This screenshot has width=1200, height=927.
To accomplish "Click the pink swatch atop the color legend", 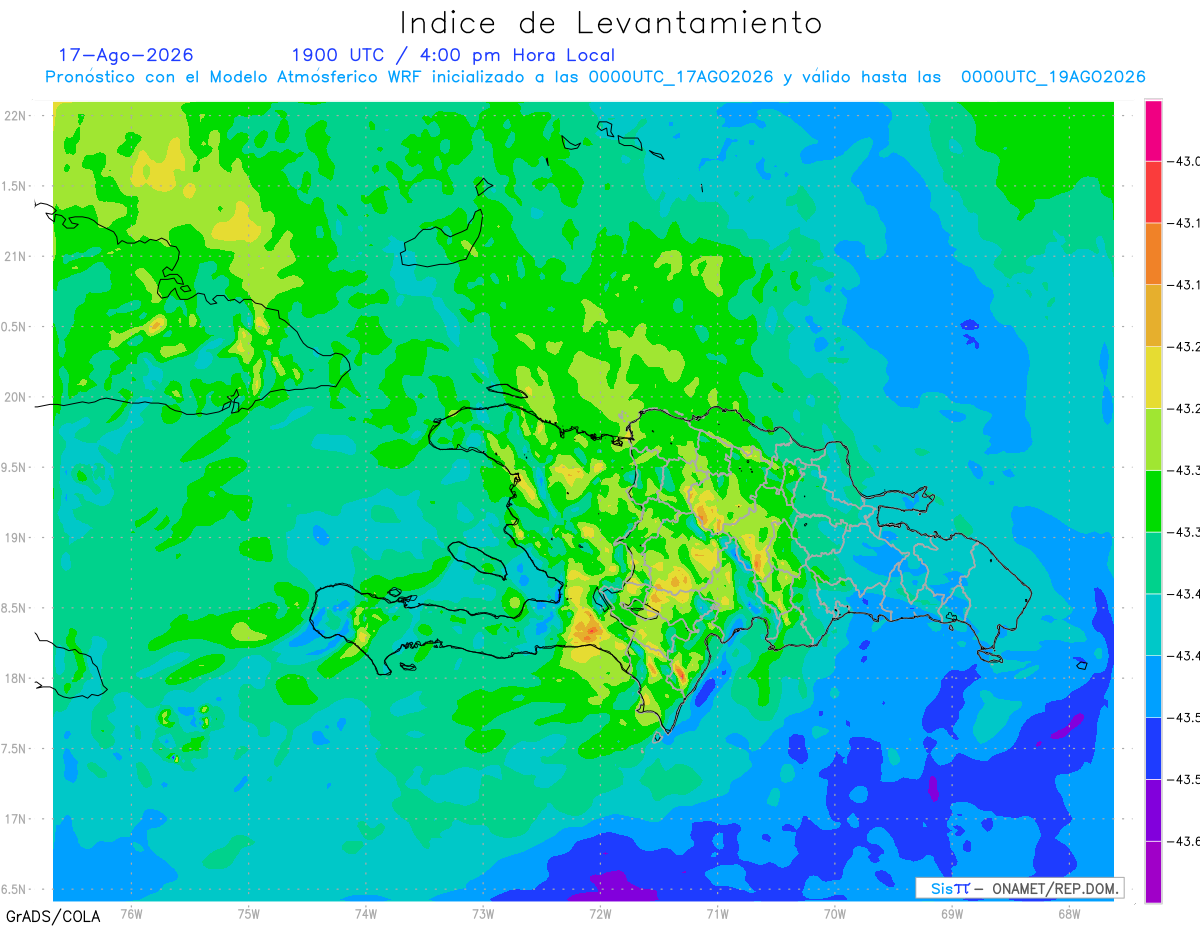I will click(x=1153, y=130).
